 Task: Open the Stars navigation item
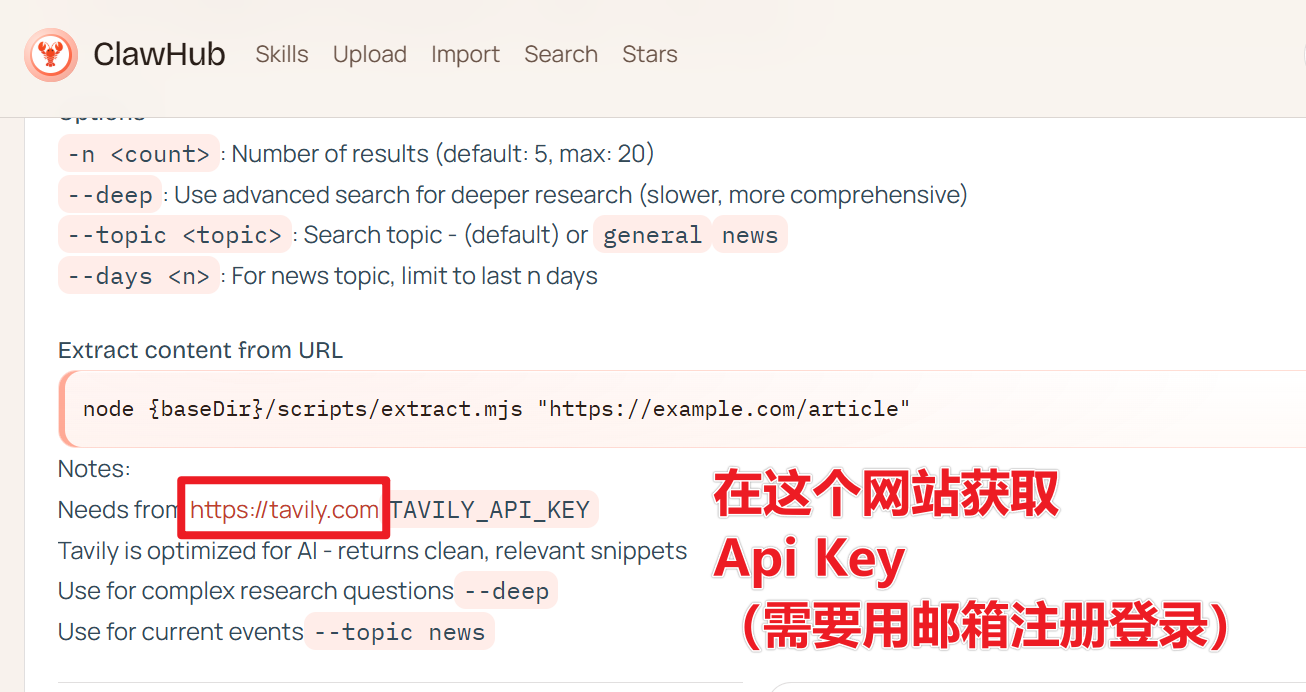650,54
